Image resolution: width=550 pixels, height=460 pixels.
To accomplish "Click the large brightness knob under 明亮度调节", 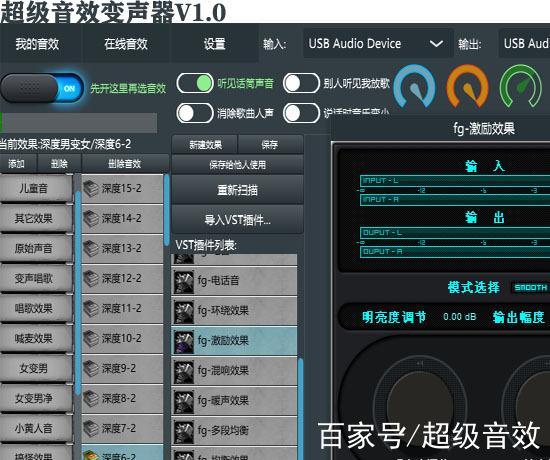I will pos(420,407).
